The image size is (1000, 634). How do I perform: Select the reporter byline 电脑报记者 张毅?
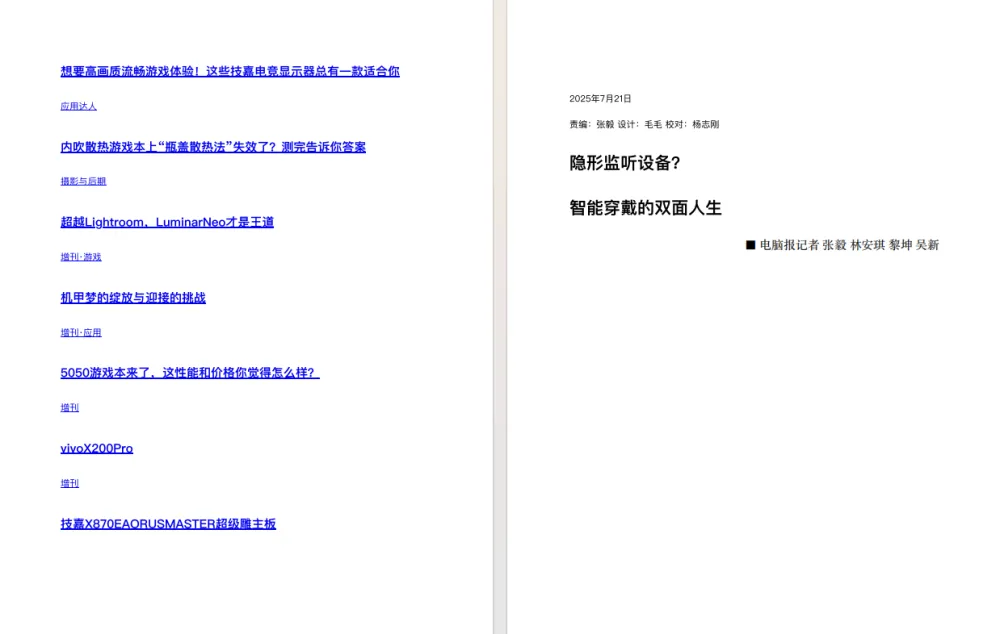845,245
